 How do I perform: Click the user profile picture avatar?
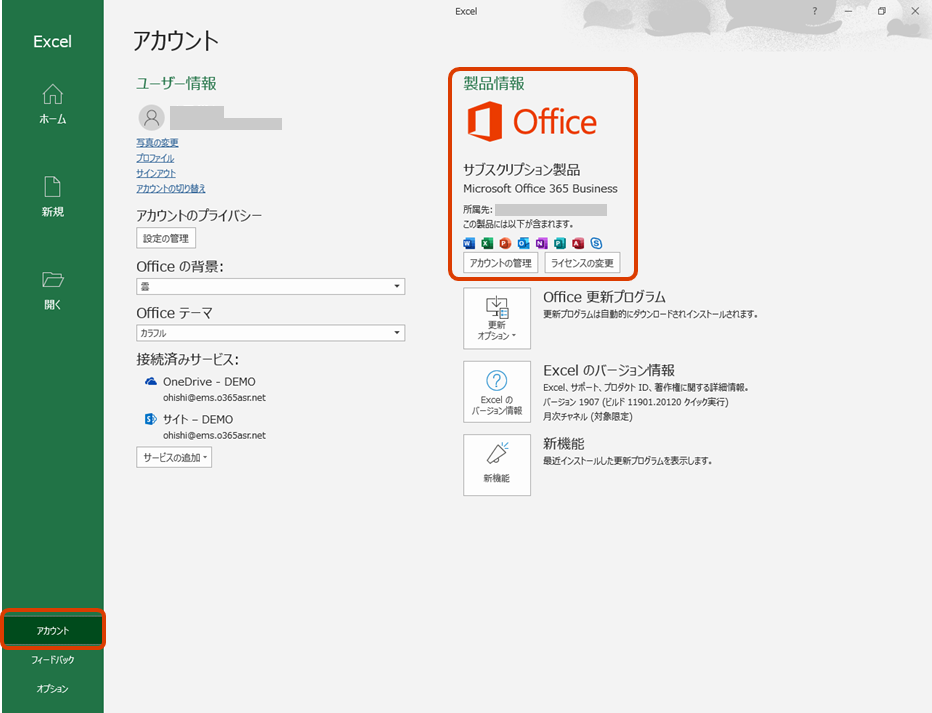[152, 118]
